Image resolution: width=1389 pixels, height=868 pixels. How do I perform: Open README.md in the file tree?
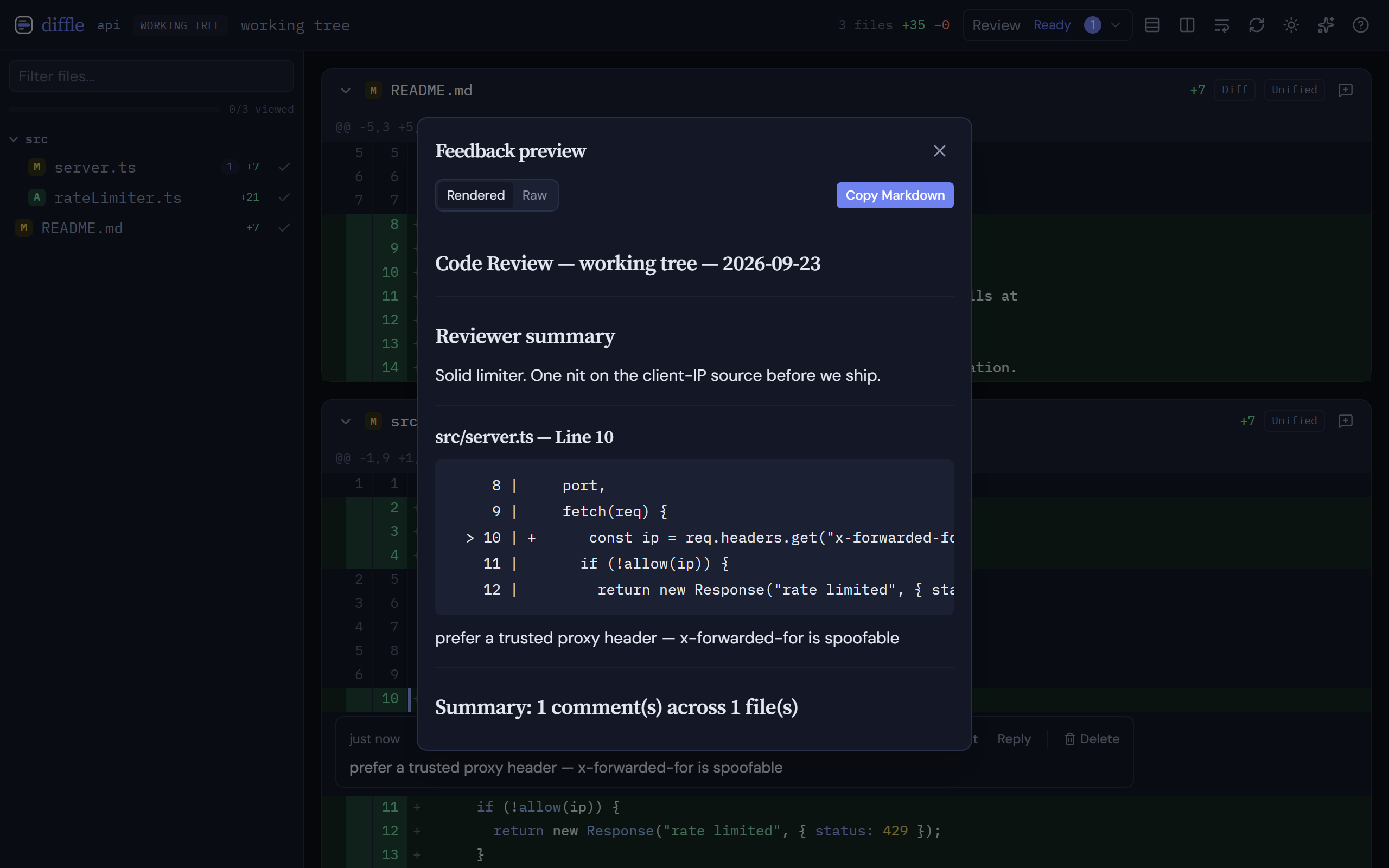82,228
